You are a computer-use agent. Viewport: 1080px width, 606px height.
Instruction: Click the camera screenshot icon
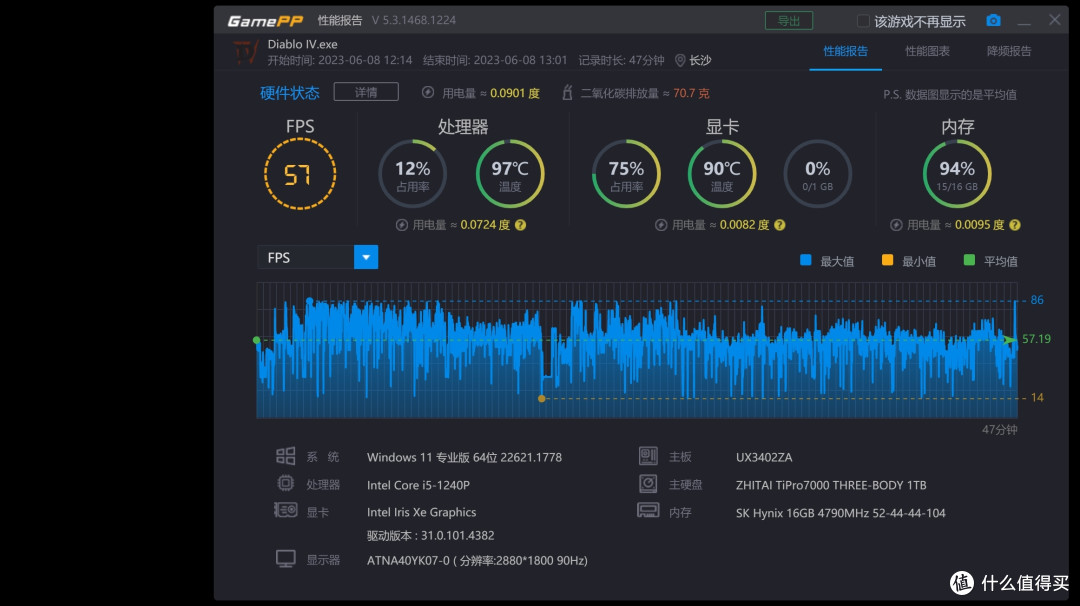tap(993, 21)
